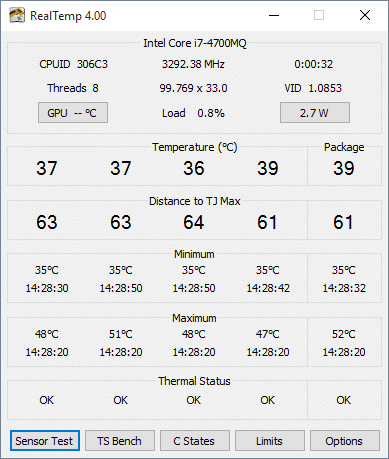Viewport: 389px width, 459px height.
Task: Open the TS Bench benchmark
Action: coord(120,441)
